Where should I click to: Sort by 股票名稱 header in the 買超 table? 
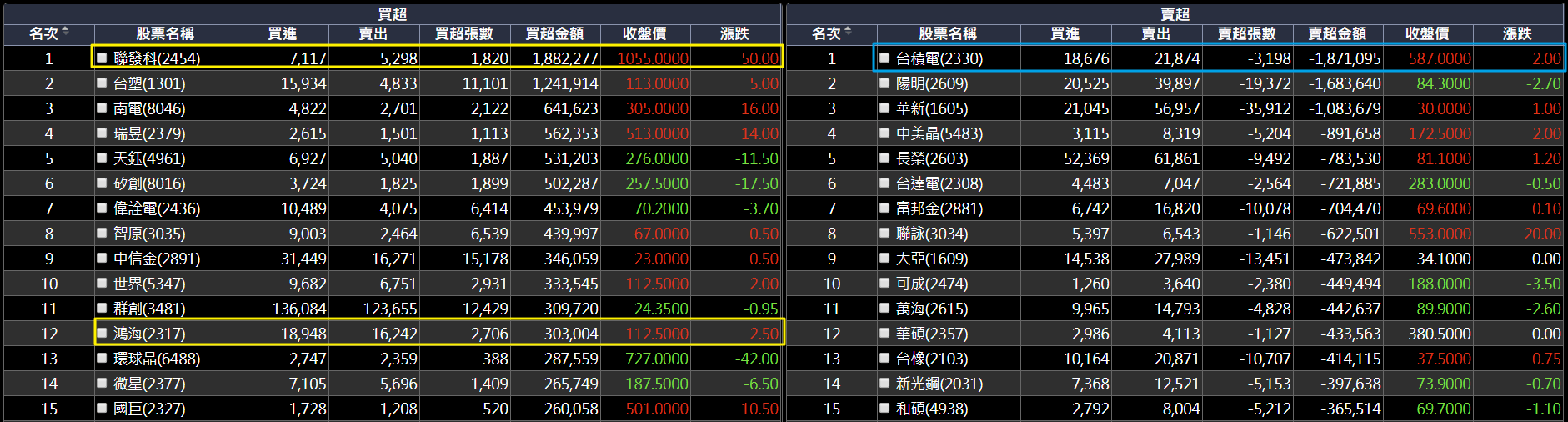[x=165, y=33]
